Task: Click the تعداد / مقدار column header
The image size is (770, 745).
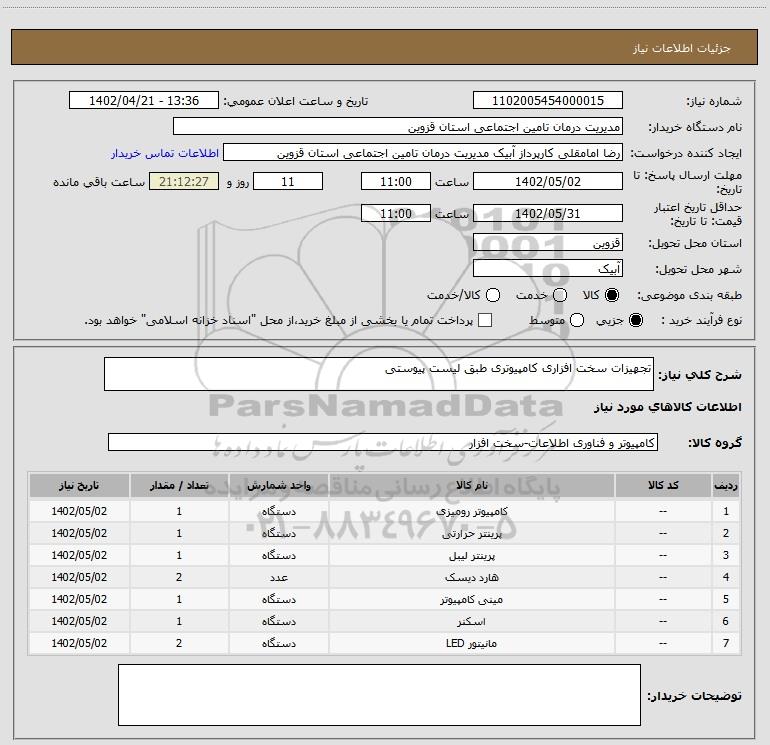Action: pyautogui.click(x=179, y=486)
